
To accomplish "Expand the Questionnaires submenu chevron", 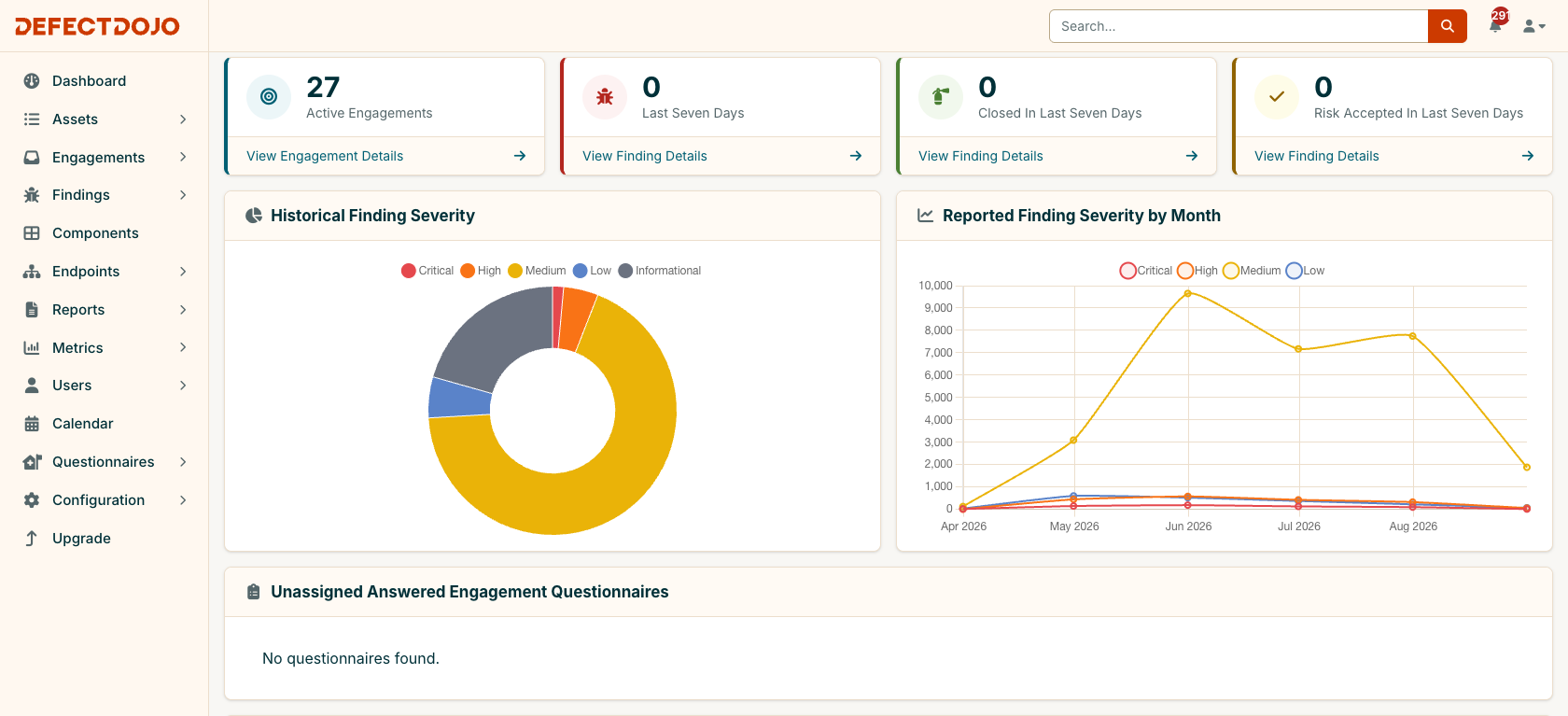I will (183, 462).
